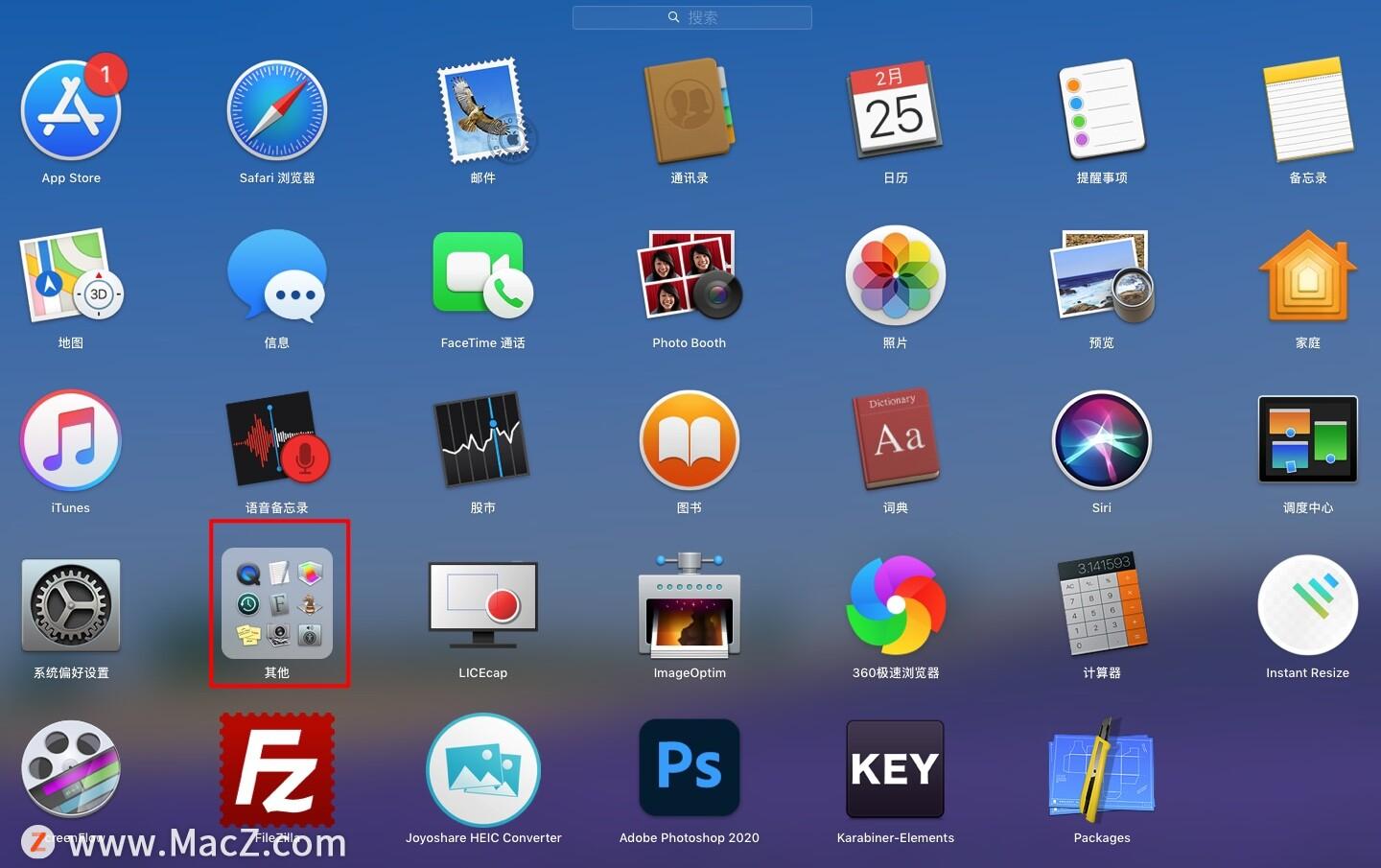Activate Siri from Launchpad
This screenshot has height=868, width=1381.
(1102, 440)
